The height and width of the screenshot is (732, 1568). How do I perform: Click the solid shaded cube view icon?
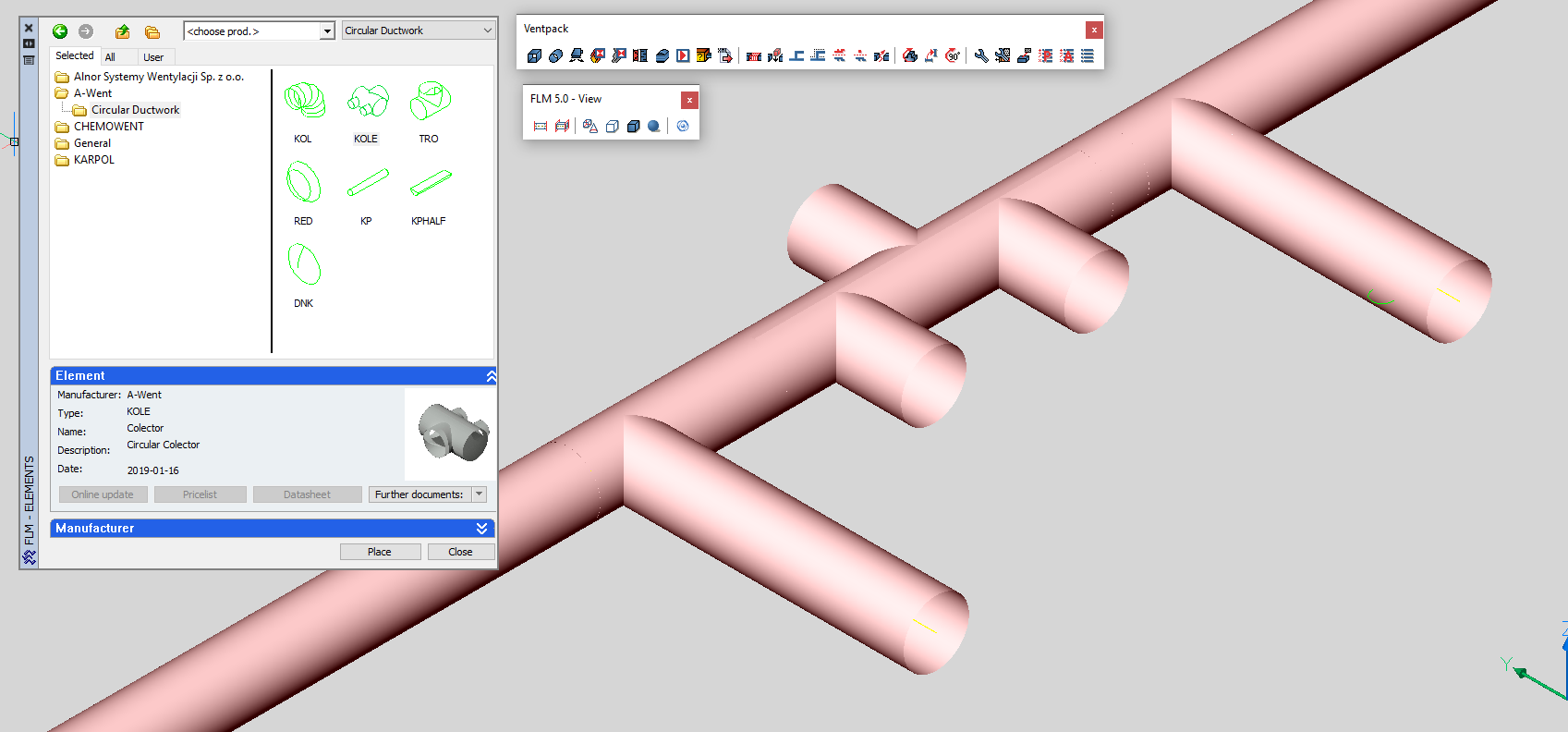[633, 127]
